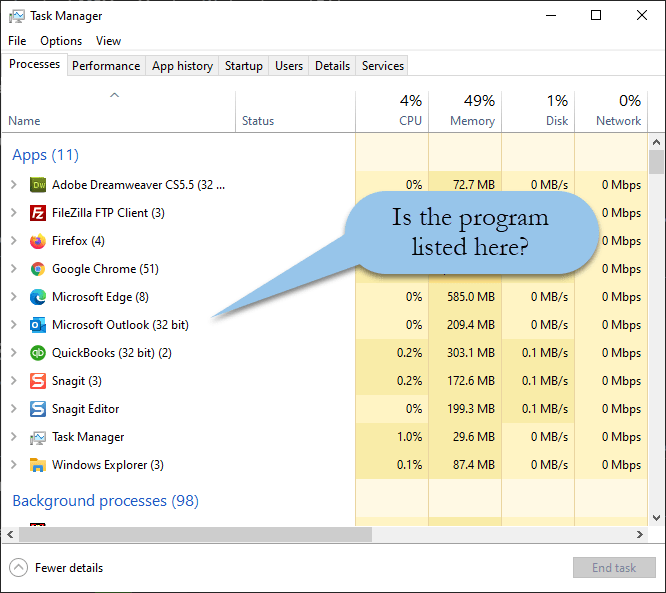Open the File menu

click(x=17, y=41)
